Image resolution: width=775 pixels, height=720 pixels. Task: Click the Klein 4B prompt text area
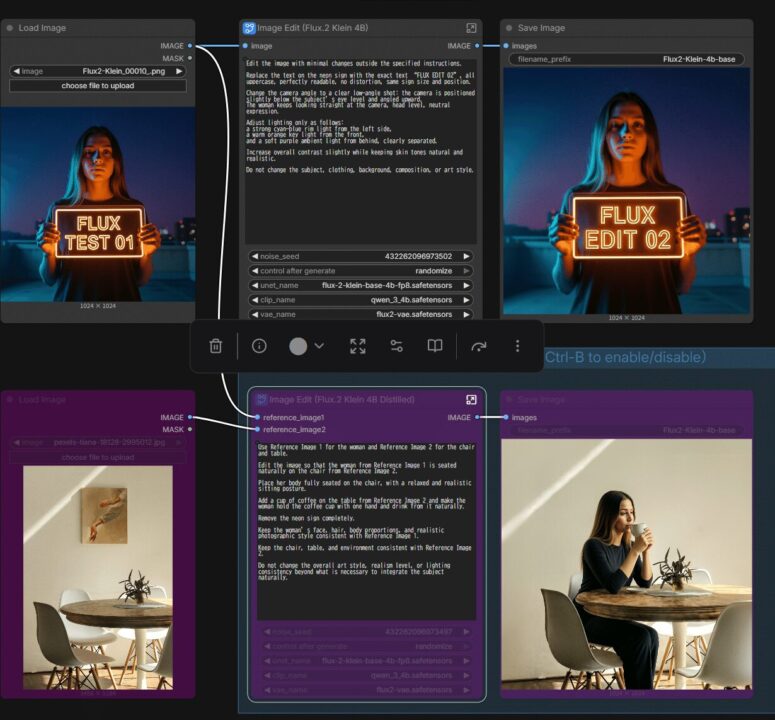coord(361,151)
